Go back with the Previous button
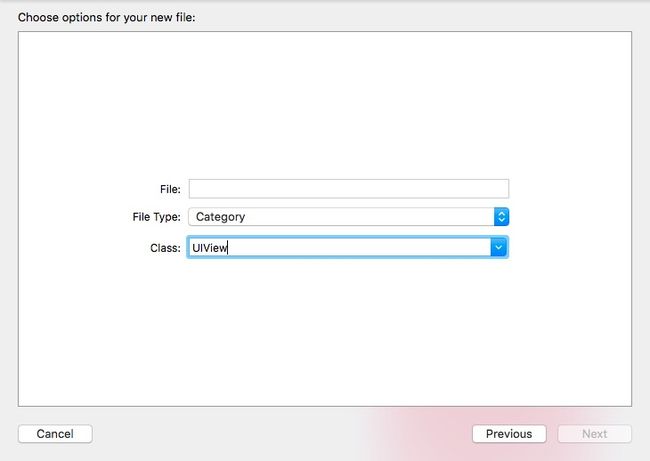The height and width of the screenshot is (461, 650). (509, 434)
